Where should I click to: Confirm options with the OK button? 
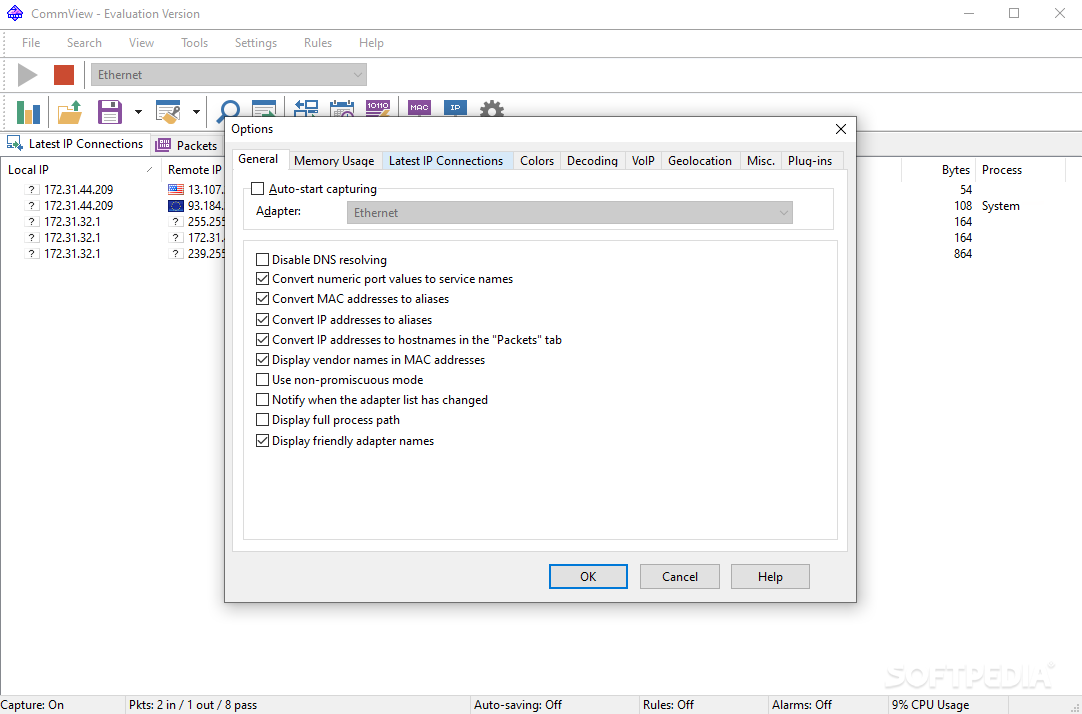588,577
